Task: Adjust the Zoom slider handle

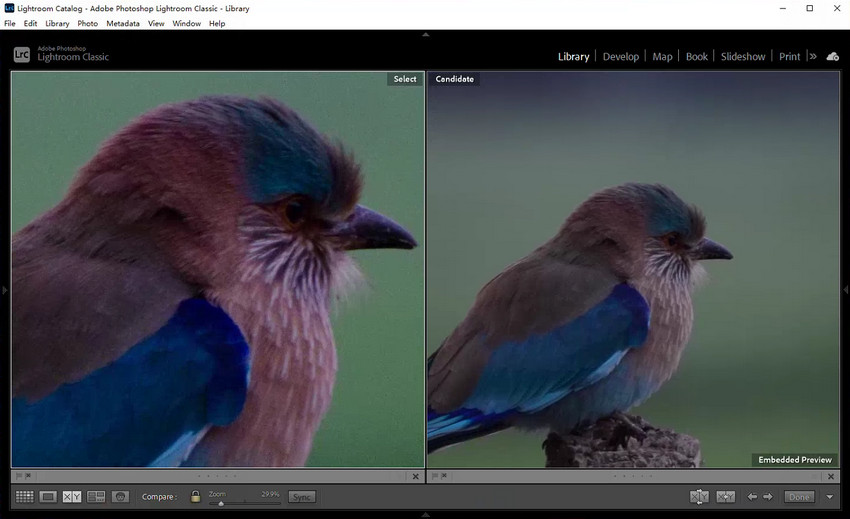Action: coord(221,503)
